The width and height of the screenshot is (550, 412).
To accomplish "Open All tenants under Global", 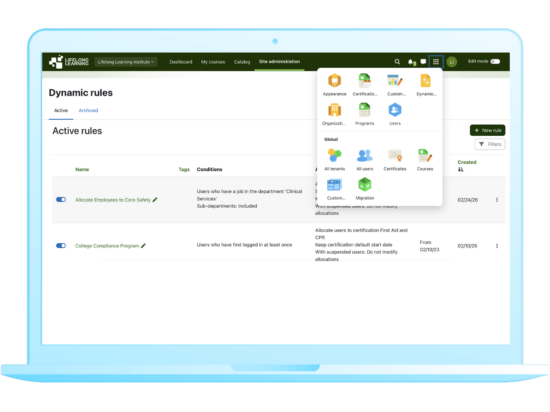I will (x=334, y=155).
